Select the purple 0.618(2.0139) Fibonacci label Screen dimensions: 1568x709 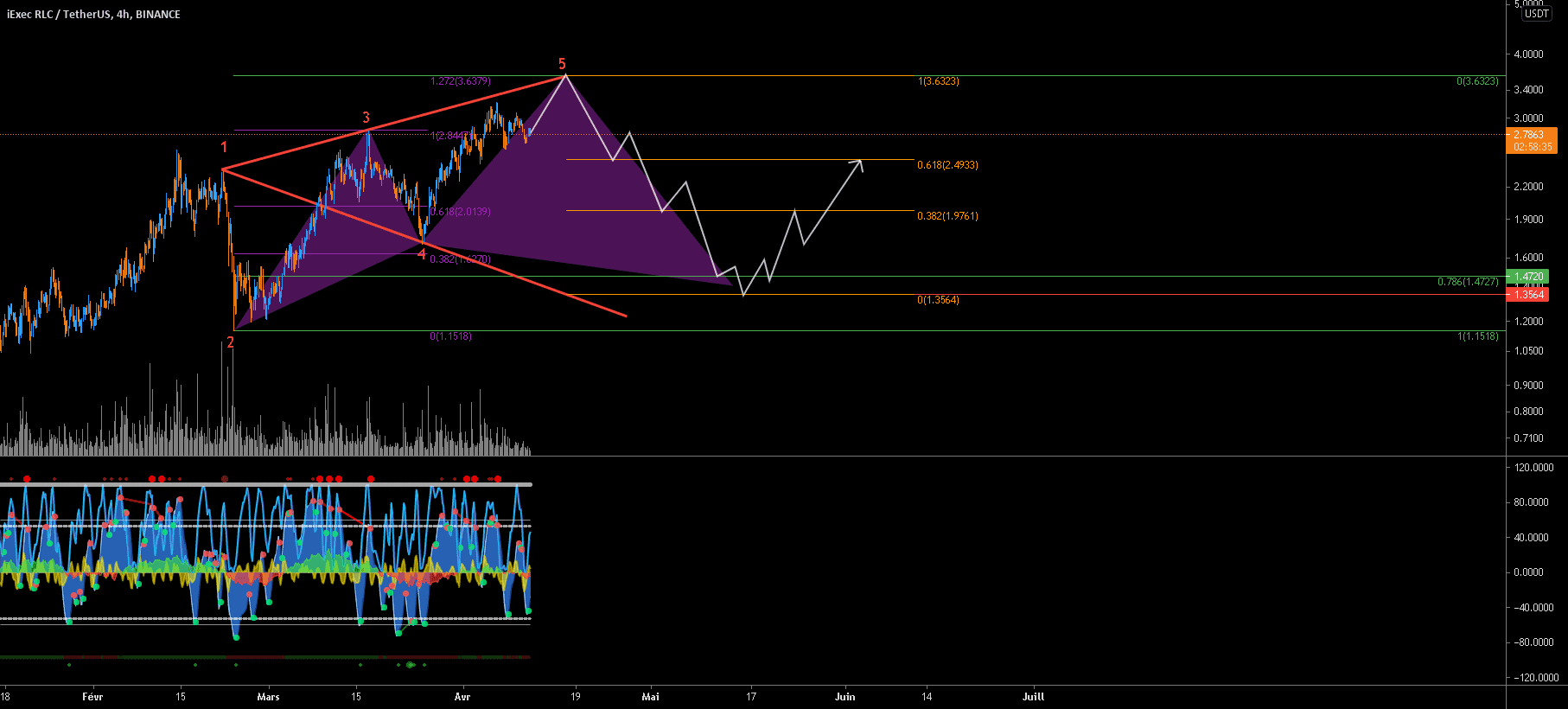tap(461, 212)
